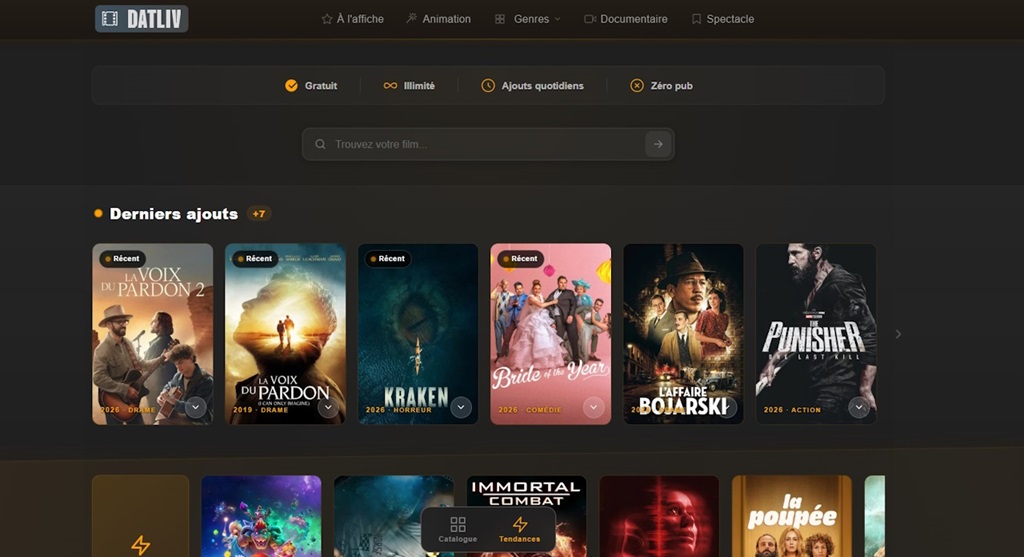
Task: Expand details on Kraken card
Action: (x=461, y=407)
